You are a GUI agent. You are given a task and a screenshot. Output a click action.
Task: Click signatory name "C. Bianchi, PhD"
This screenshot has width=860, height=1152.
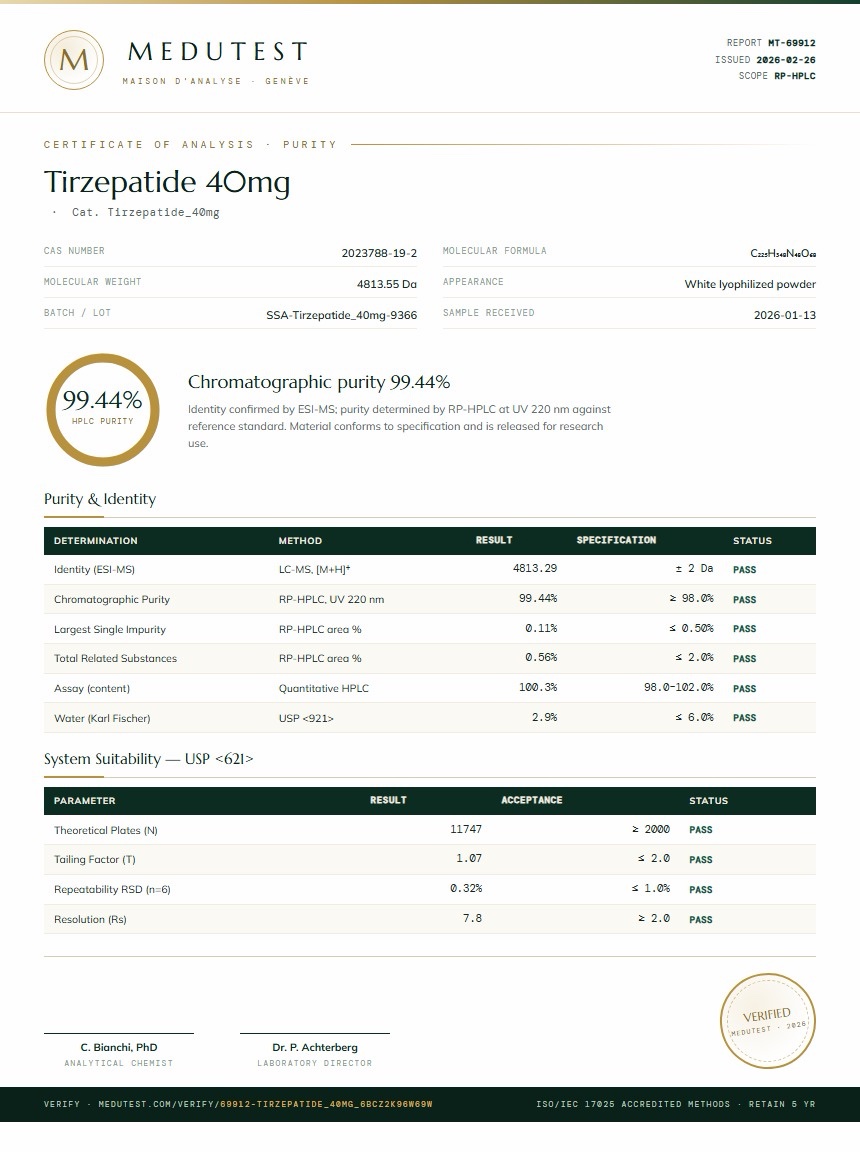[119, 1048]
